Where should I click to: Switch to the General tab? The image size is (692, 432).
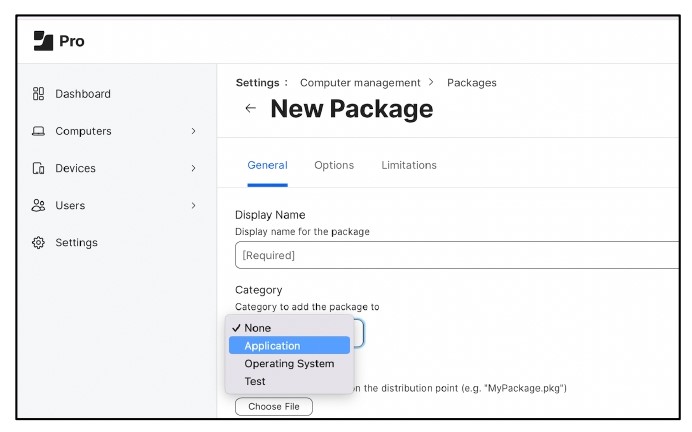pyautogui.click(x=267, y=165)
